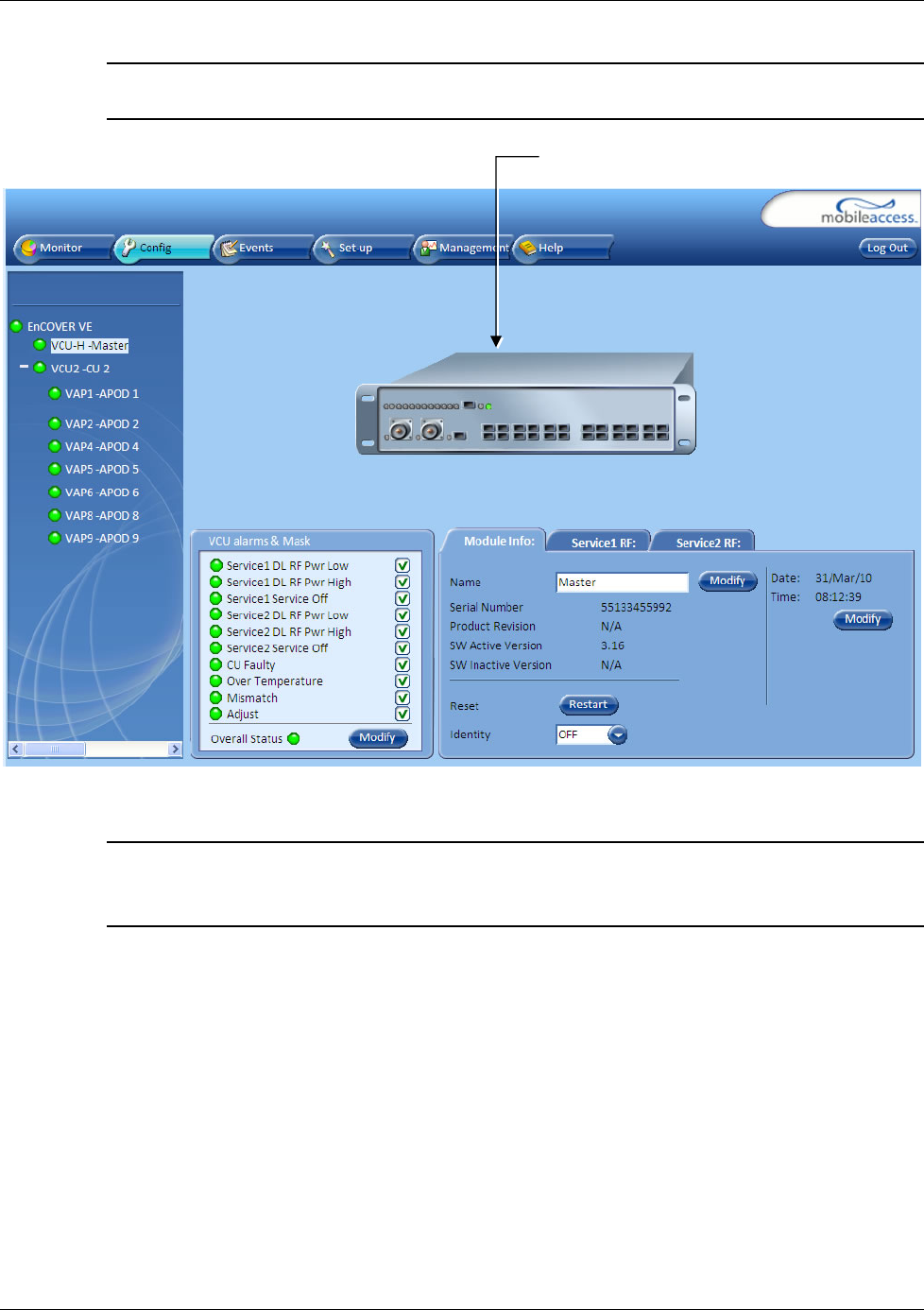The width and height of the screenshot is (924, 1310).
Task: Select EnCOVER VE root node
Action: tap(60, 326)
